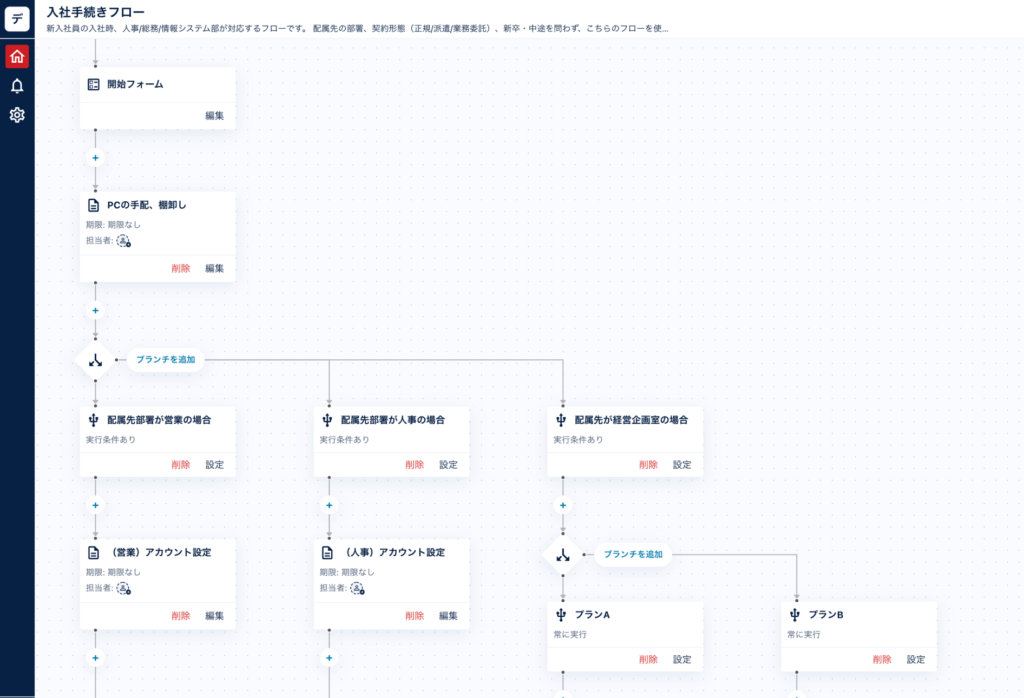Click the branch diamond icon below PC task
1024x698 pixels.
pos(96,359)
